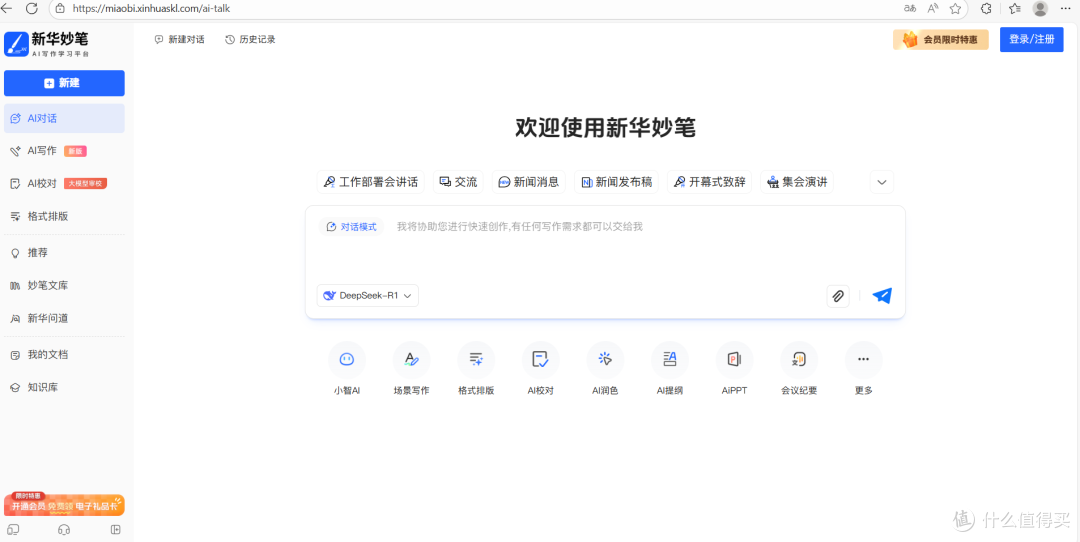The width and height of the screenshot is (1080, 542).
Task: Click the read aloud icon in address bar
Action: click(x=933, y=8)
